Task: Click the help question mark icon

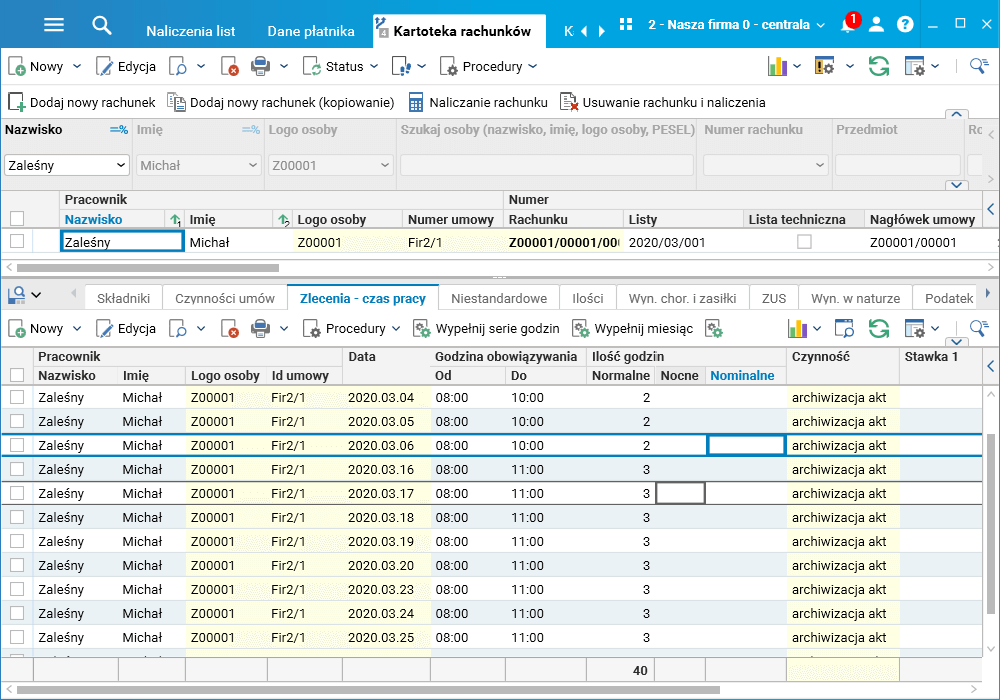Action: point(905,26)
